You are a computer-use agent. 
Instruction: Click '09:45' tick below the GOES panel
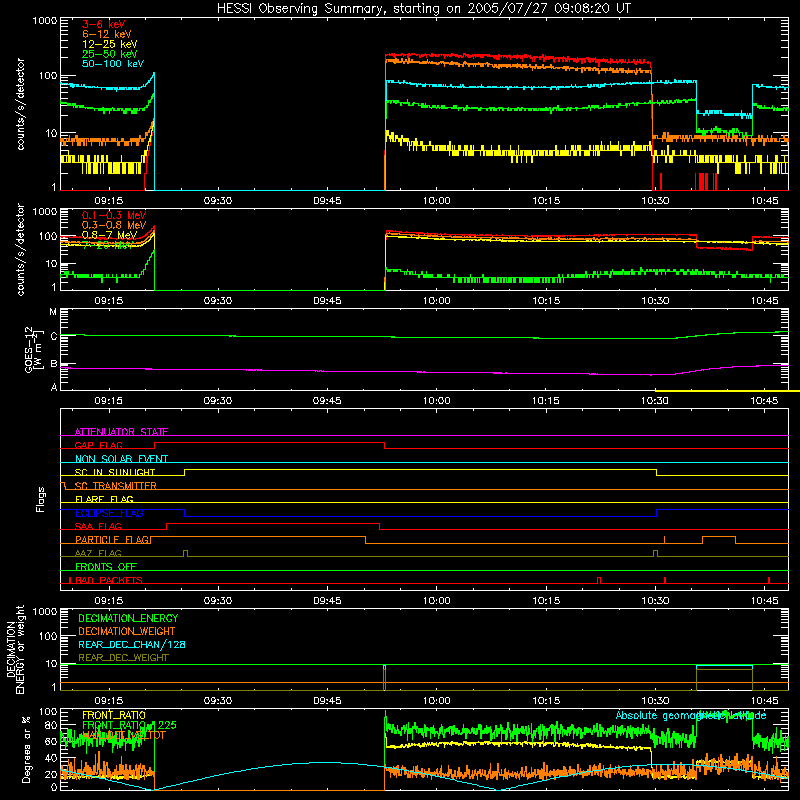click(x=327, y=401)
